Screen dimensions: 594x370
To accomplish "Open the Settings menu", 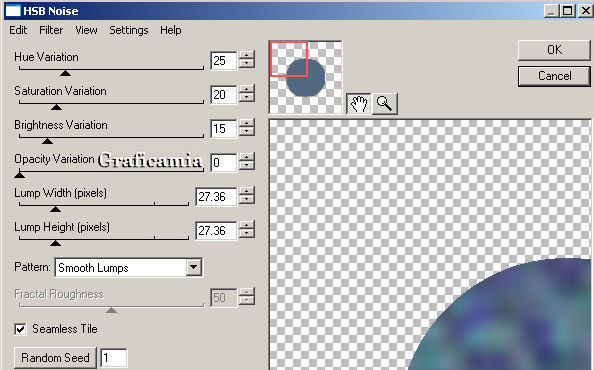I will tap(128, 30).
